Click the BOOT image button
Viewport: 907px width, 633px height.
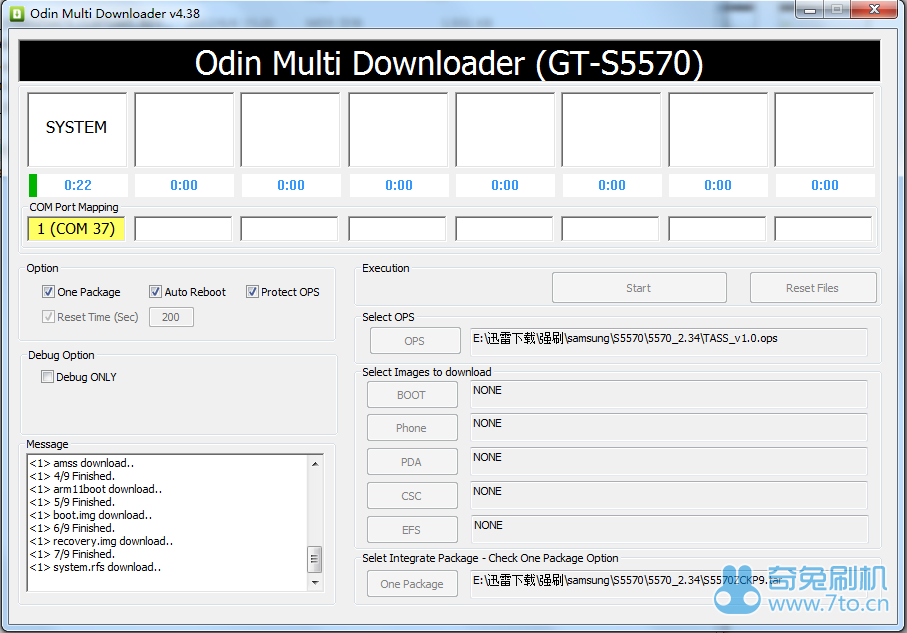tap(412, 395)
